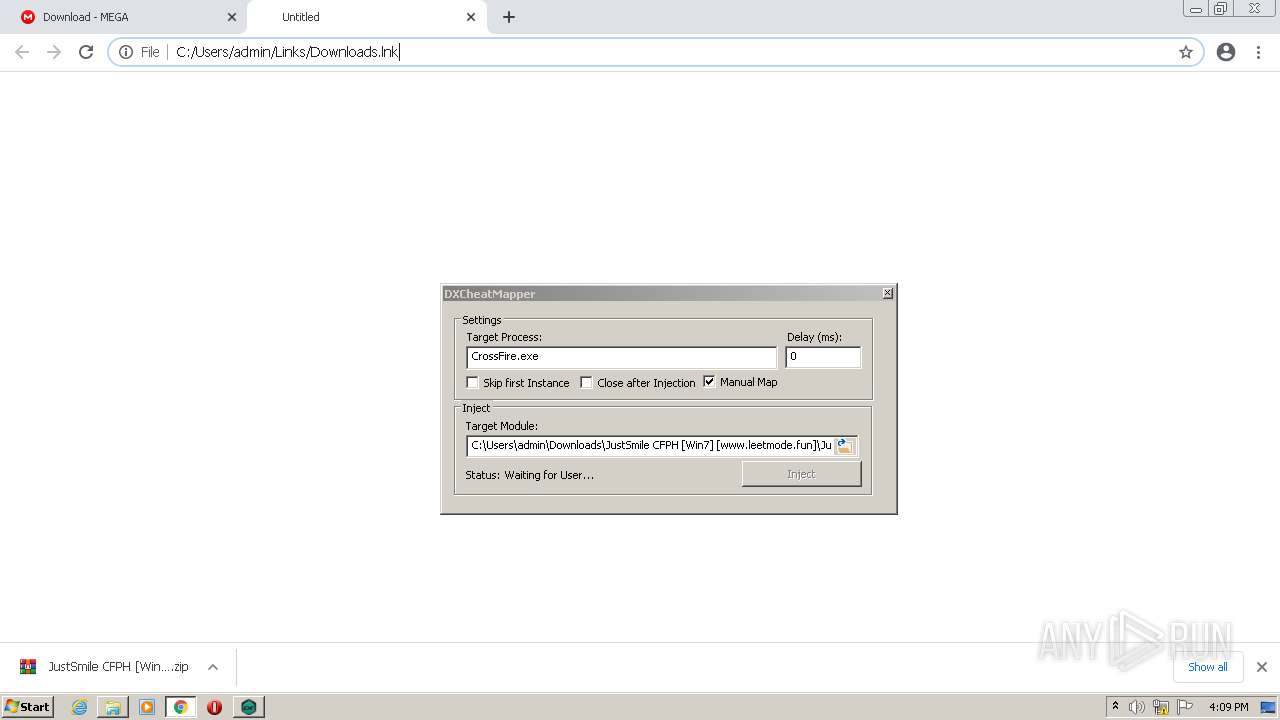Open a new browser tab
Screen dimensions: 1280x720
[509, 17]
